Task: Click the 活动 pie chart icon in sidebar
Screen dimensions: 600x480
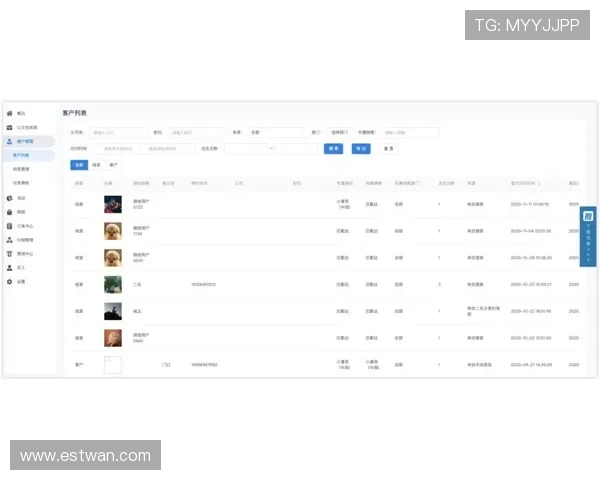Action: tap(9, 198)
